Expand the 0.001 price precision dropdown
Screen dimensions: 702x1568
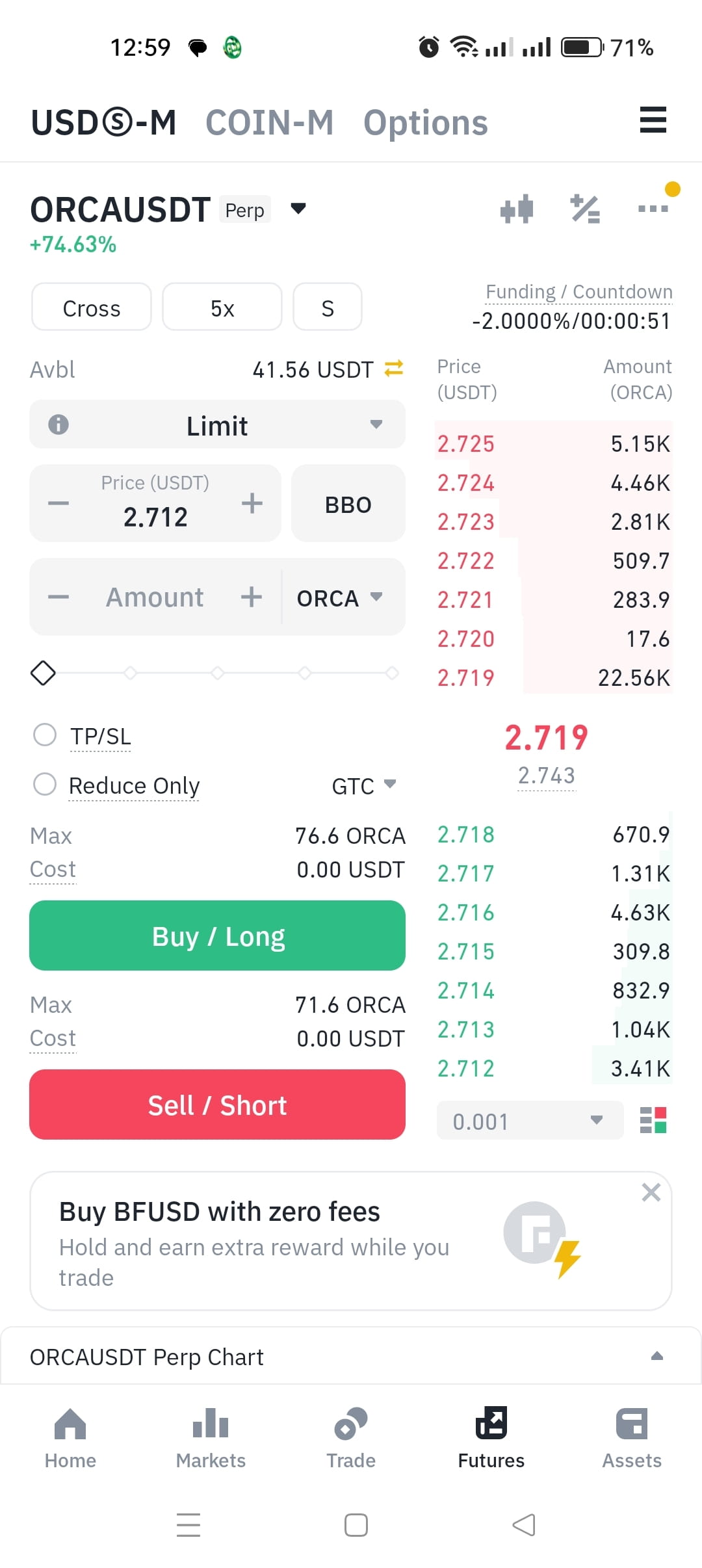[530, 1121]
